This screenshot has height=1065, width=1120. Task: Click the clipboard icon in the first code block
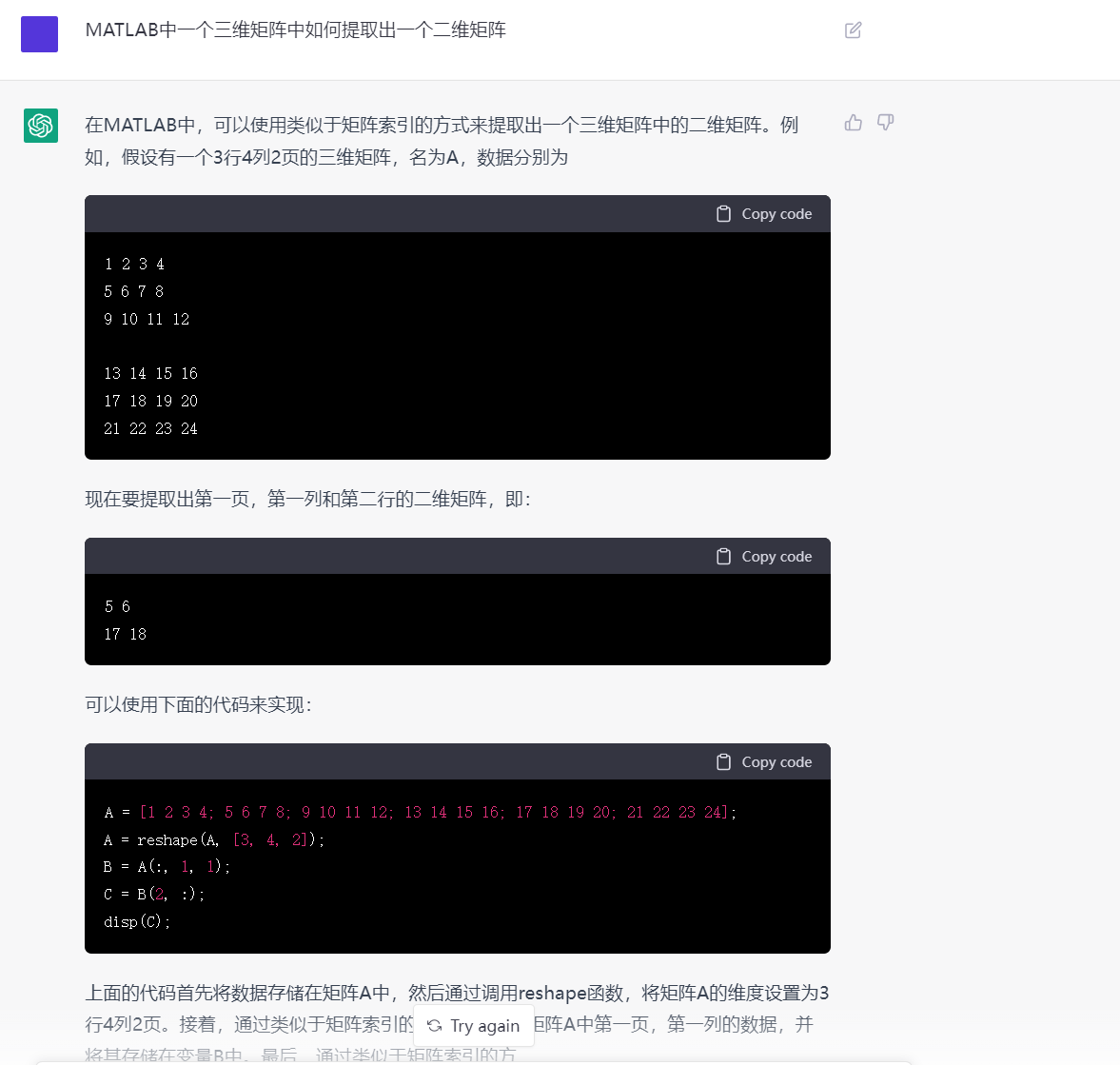pos(723,213)
